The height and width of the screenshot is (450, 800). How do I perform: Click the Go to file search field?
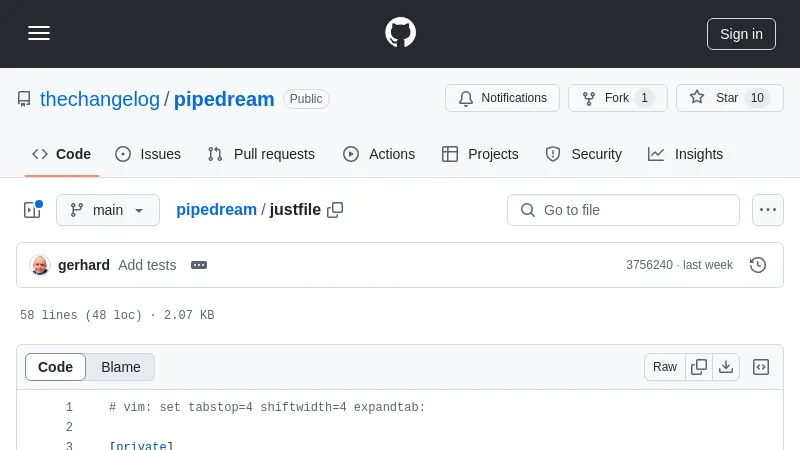coord(623,210)
